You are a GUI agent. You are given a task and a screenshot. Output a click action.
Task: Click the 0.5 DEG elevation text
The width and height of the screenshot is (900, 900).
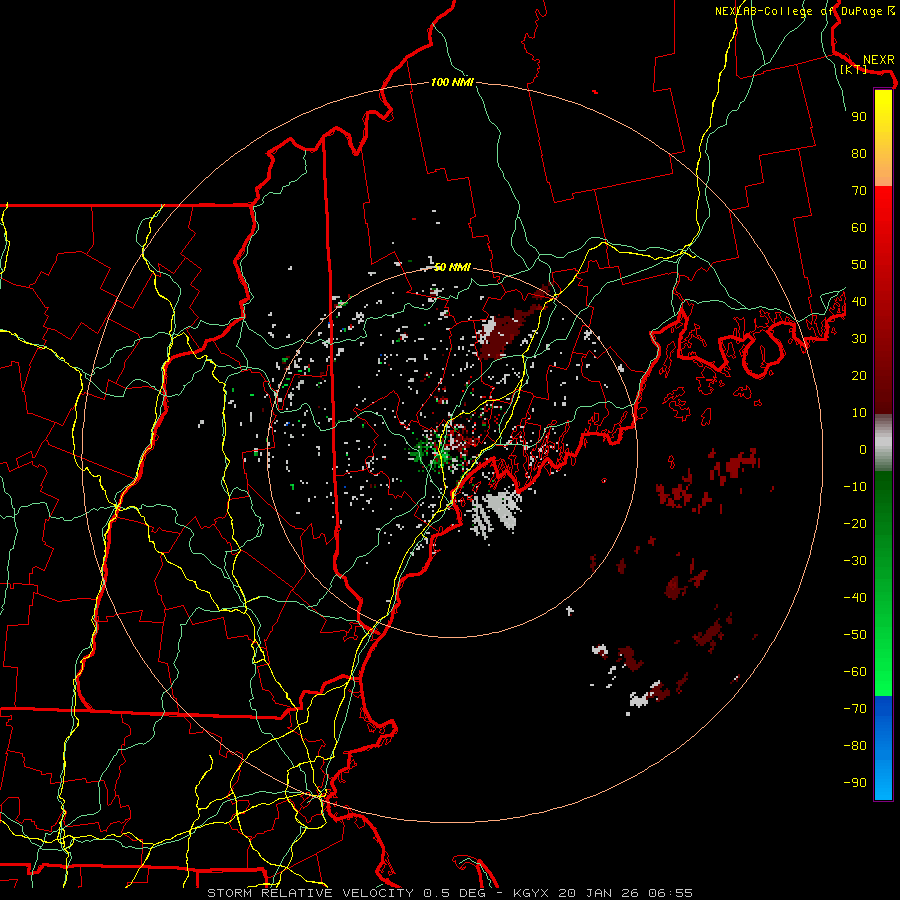point(455,893)
